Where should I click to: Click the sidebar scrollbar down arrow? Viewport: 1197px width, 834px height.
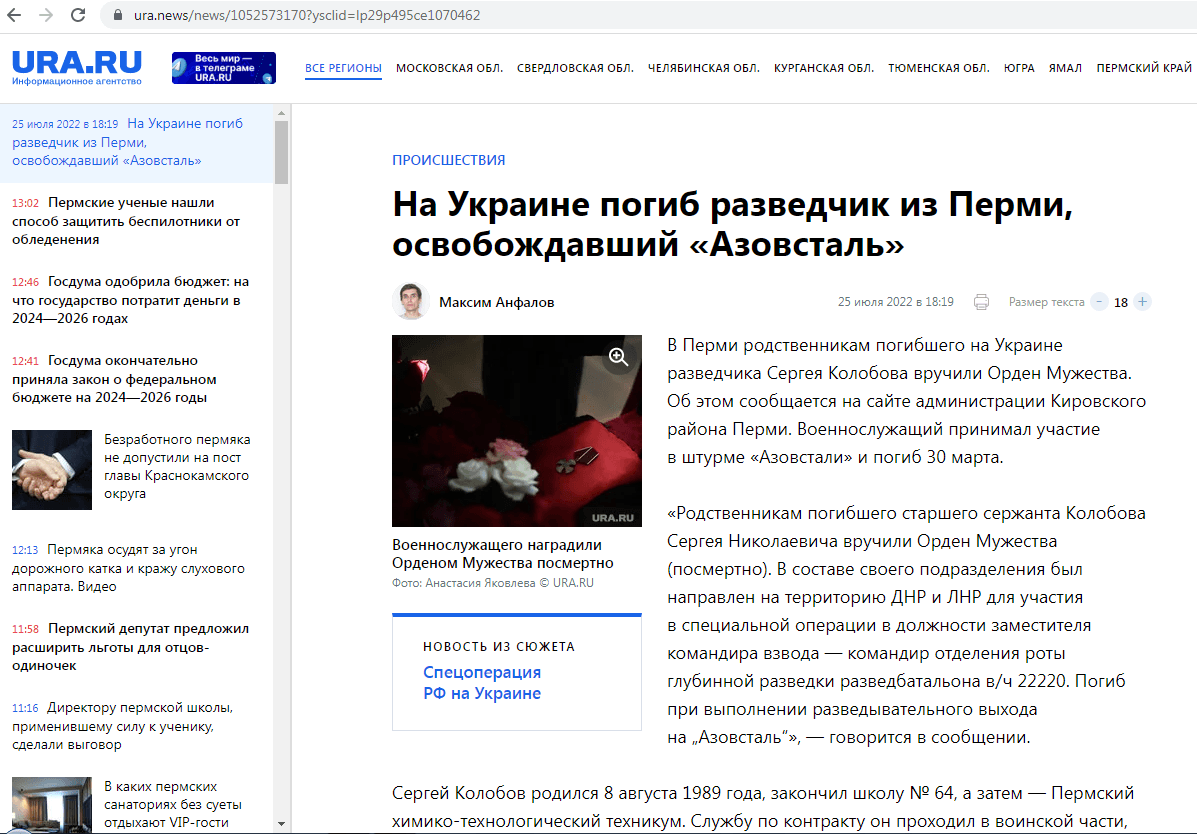point(281,824)
